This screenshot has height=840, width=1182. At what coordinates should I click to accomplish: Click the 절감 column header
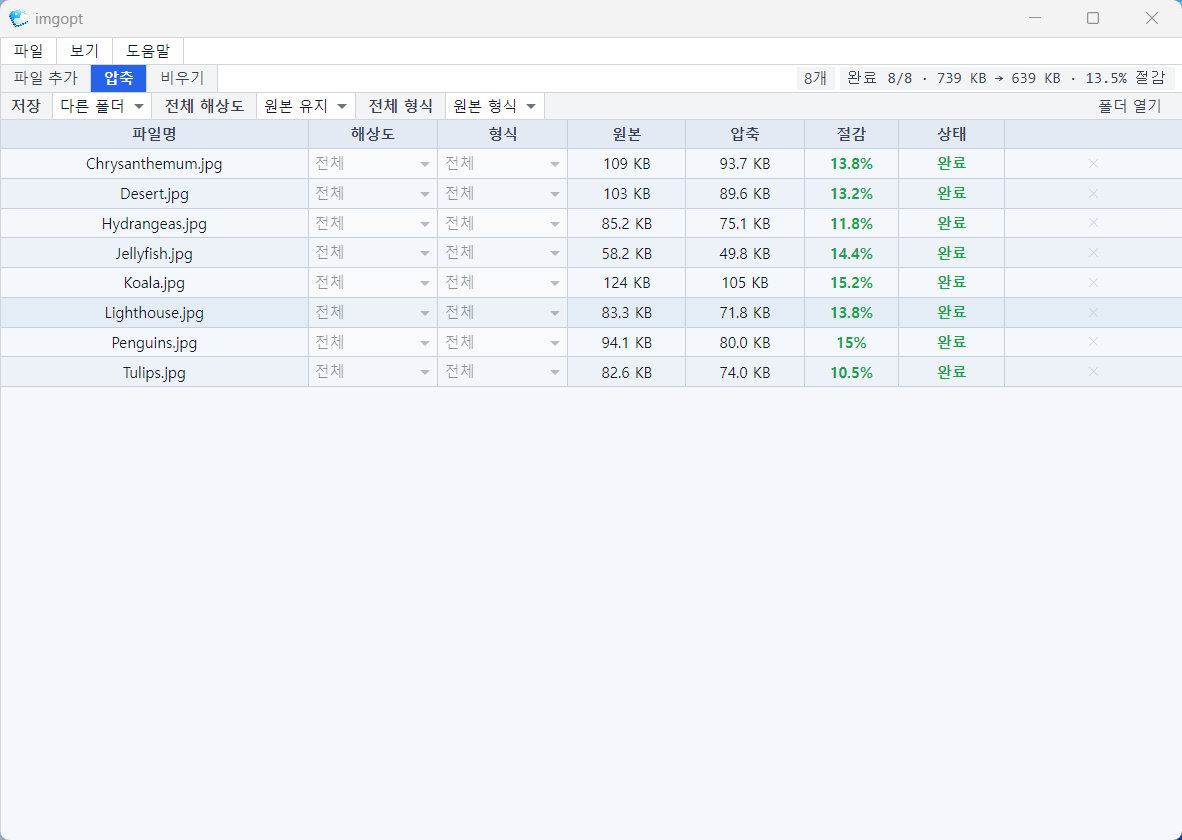pyautogui.click(x=851, y=134)
